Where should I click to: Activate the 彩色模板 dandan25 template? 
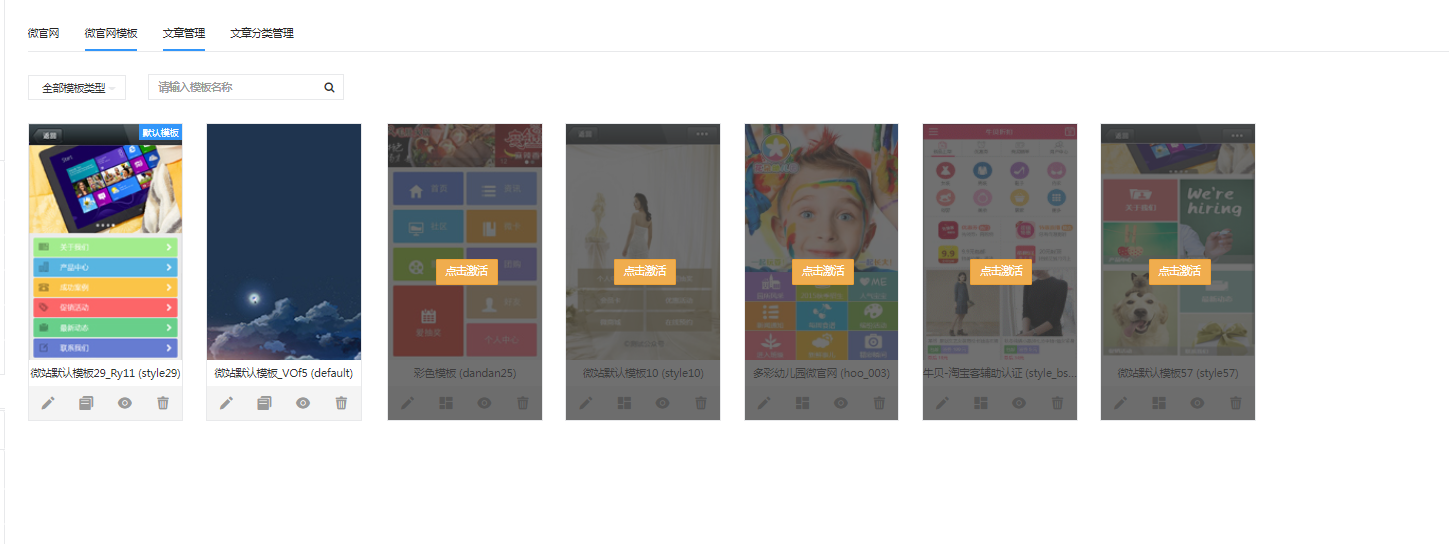(x=467, y=271)
